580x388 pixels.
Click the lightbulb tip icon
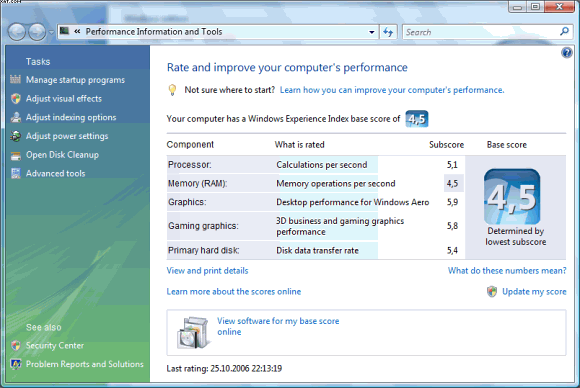click(x=172, y=90)
